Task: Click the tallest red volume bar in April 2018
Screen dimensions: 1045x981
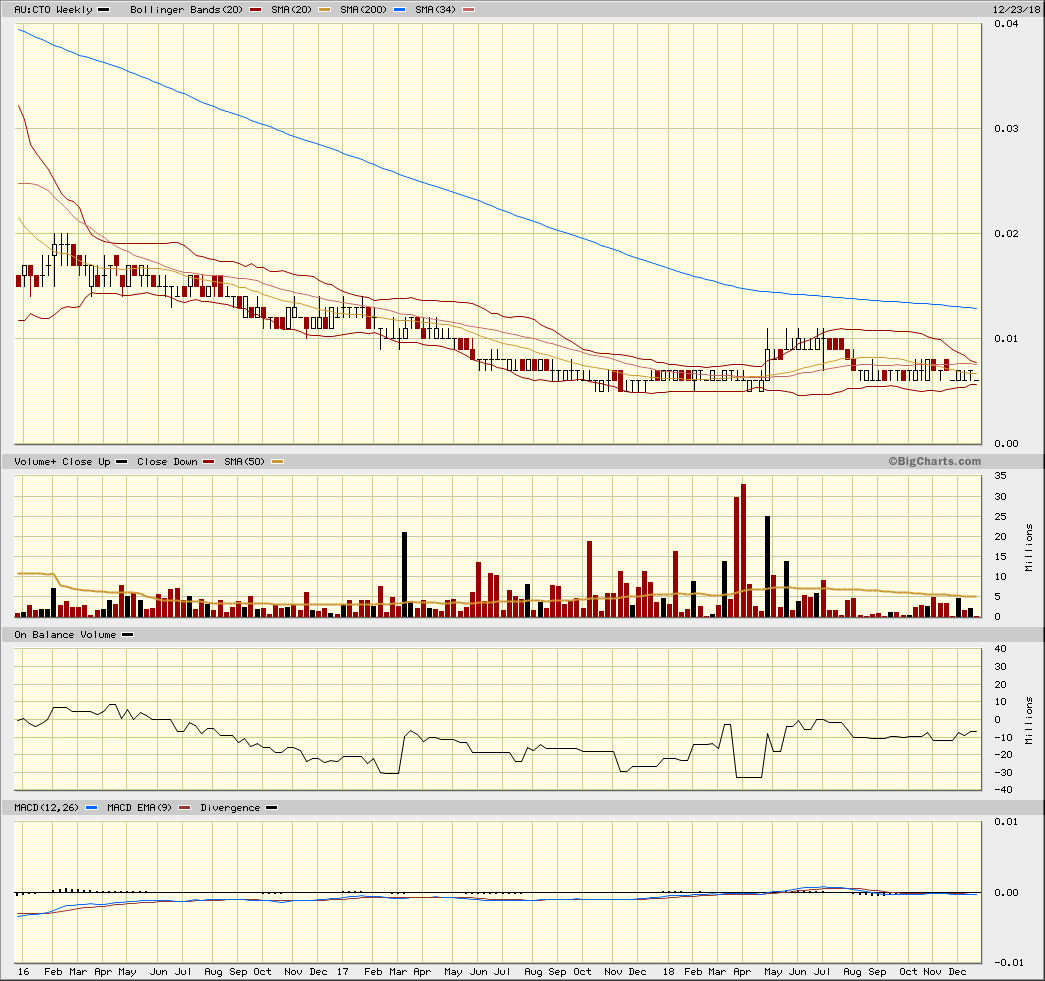Action: click(743, 550)
